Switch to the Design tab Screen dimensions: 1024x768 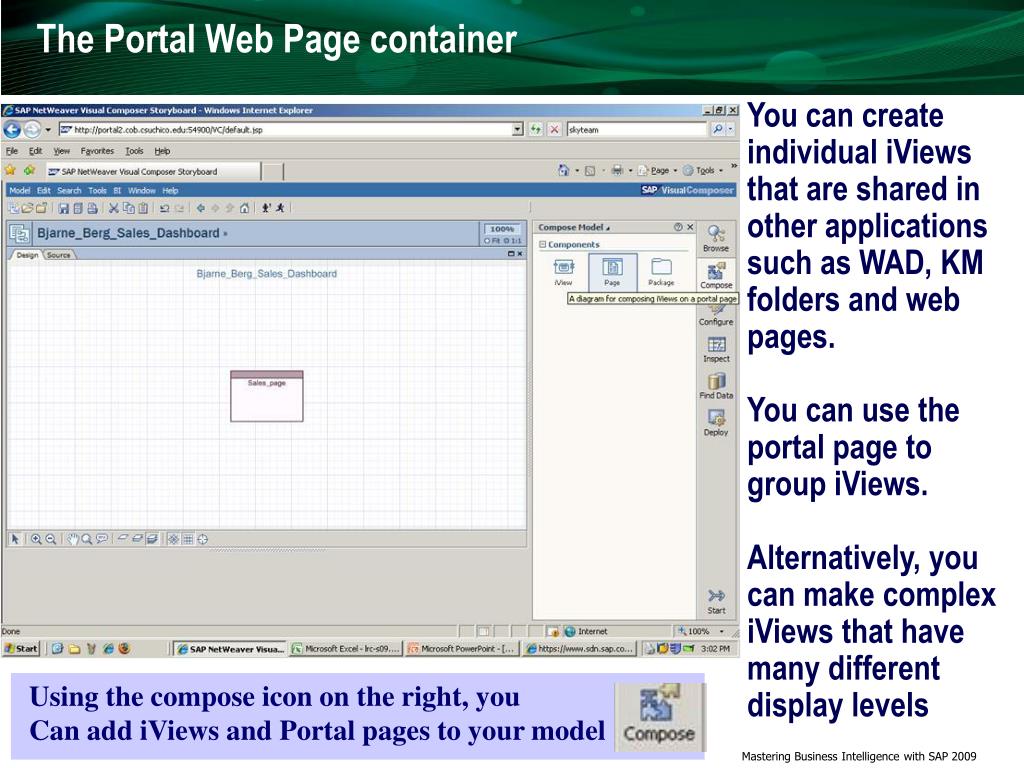pyautogui.click(x=27, y=255)
